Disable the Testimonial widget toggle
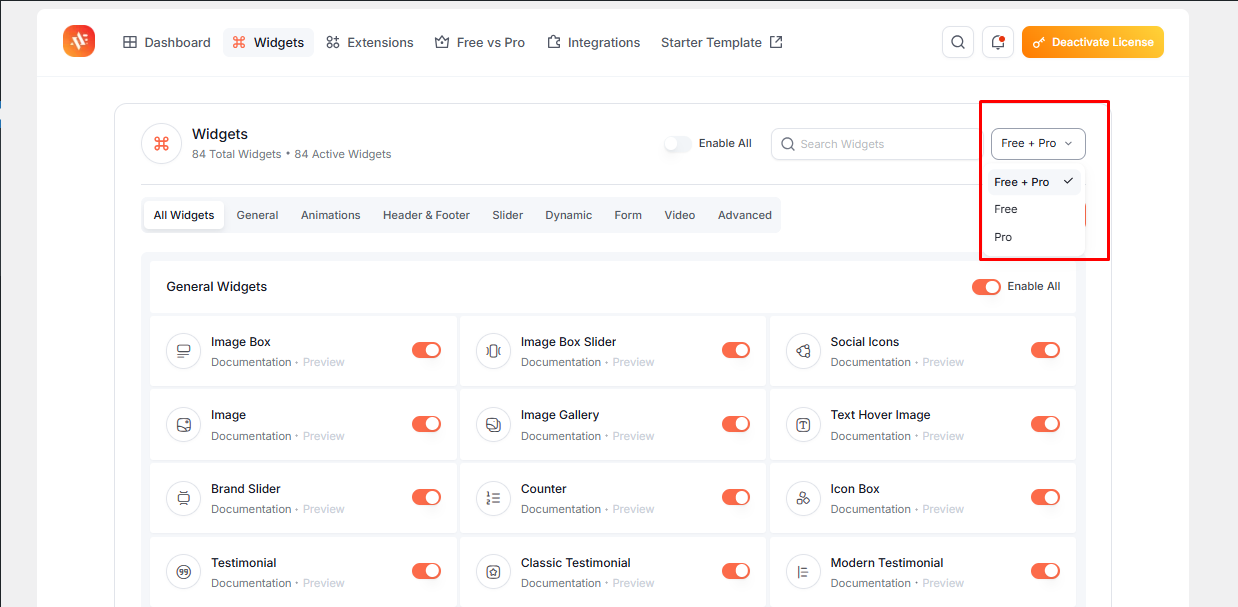 click(x=426, y=571)
